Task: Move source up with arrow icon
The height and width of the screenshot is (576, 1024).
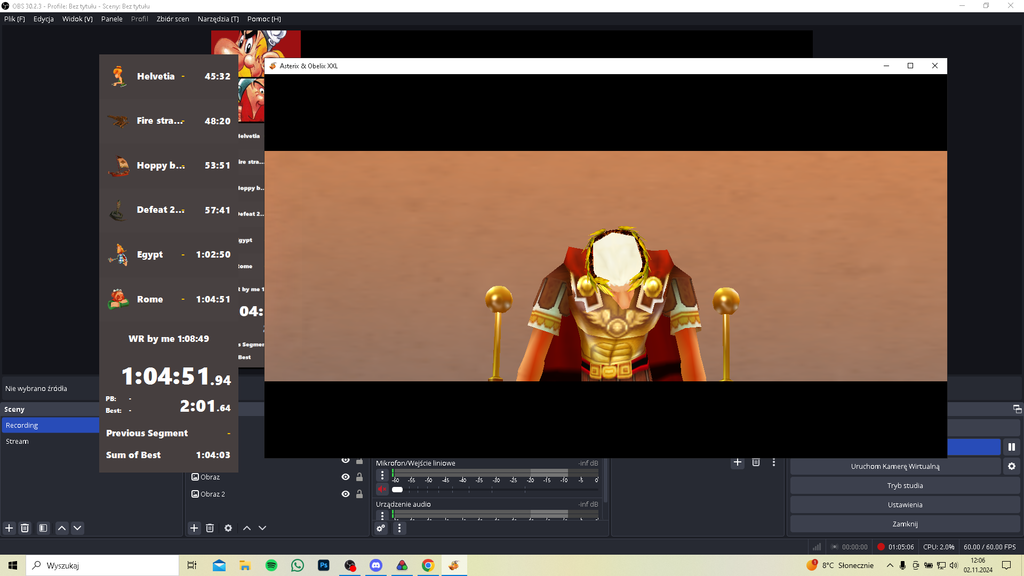Action: pyautogui.click(x=247, y=528)
